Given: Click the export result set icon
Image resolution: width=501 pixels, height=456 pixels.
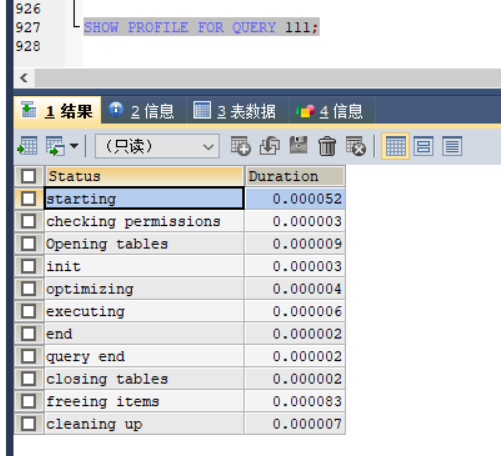Looking at the screenshot, I should coord(27,146).
